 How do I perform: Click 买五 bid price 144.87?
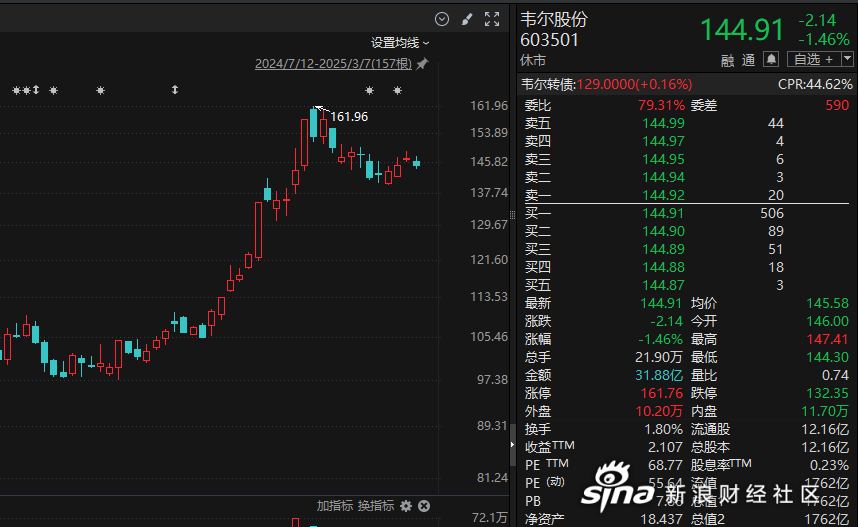pos(663,285)
